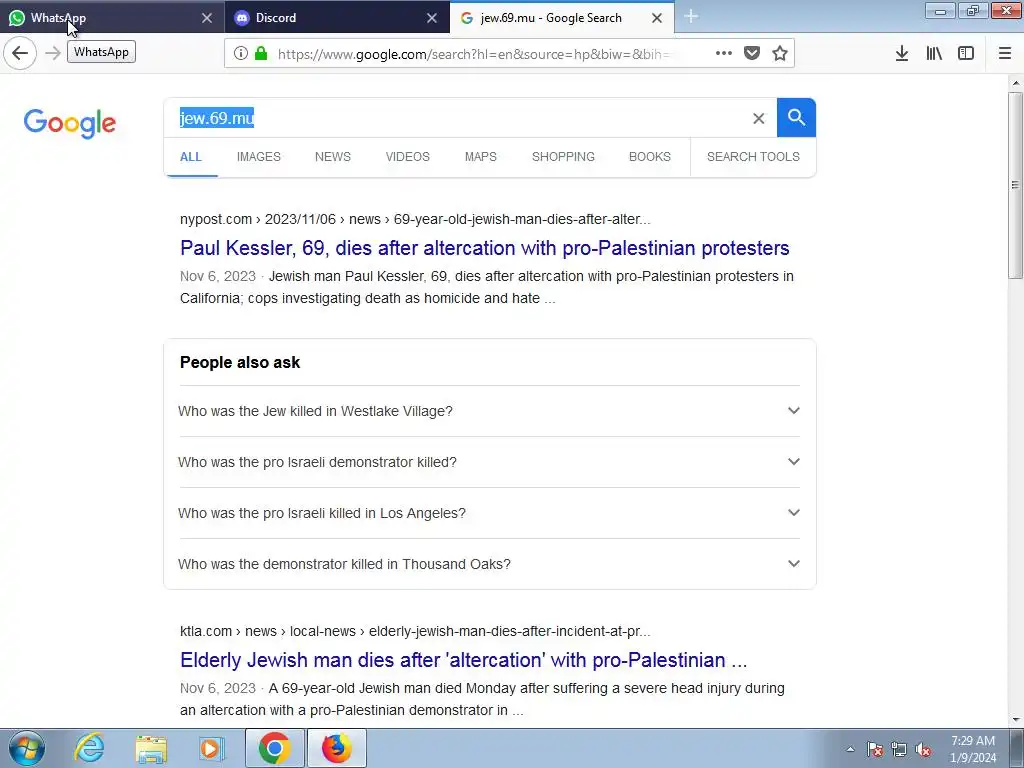Show hidden tray icons arrow
1024x768 pixels.
click(x=850, y=749)
